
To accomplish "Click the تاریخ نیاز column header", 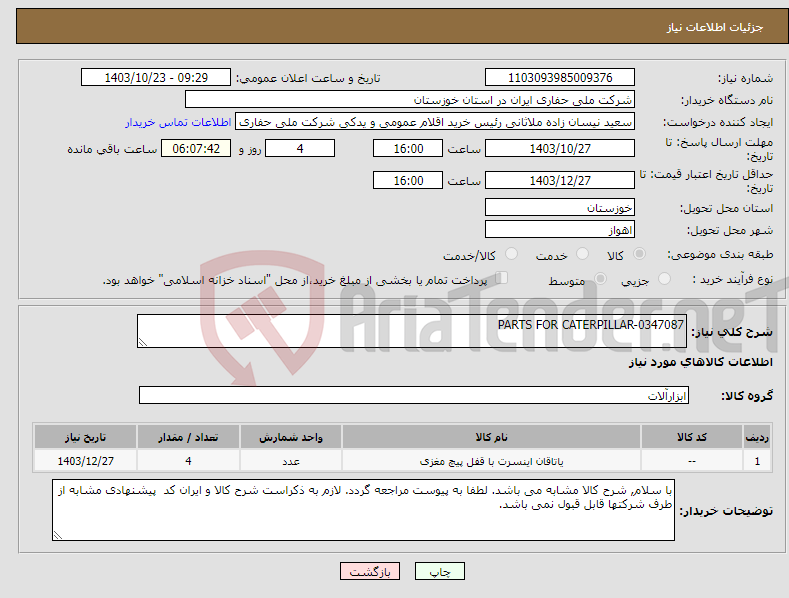I will pyautogui.click(x=86, y=437).
